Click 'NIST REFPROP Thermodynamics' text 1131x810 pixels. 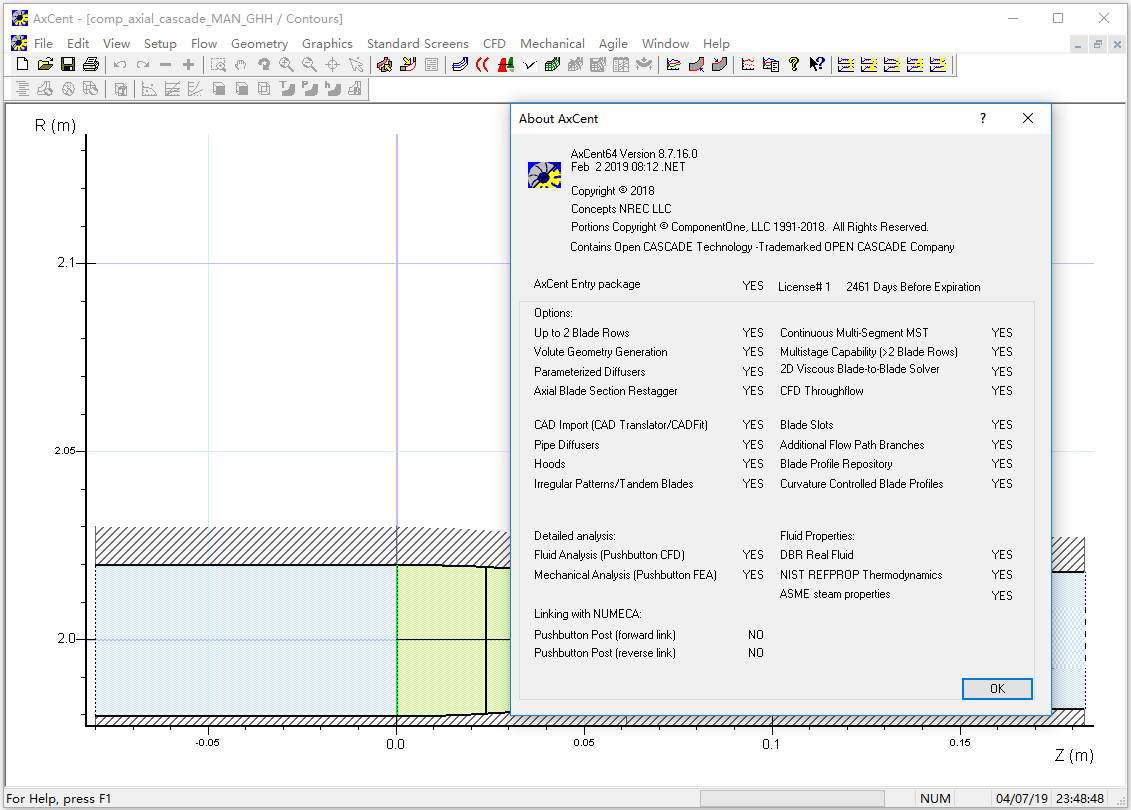click(861, 575)
